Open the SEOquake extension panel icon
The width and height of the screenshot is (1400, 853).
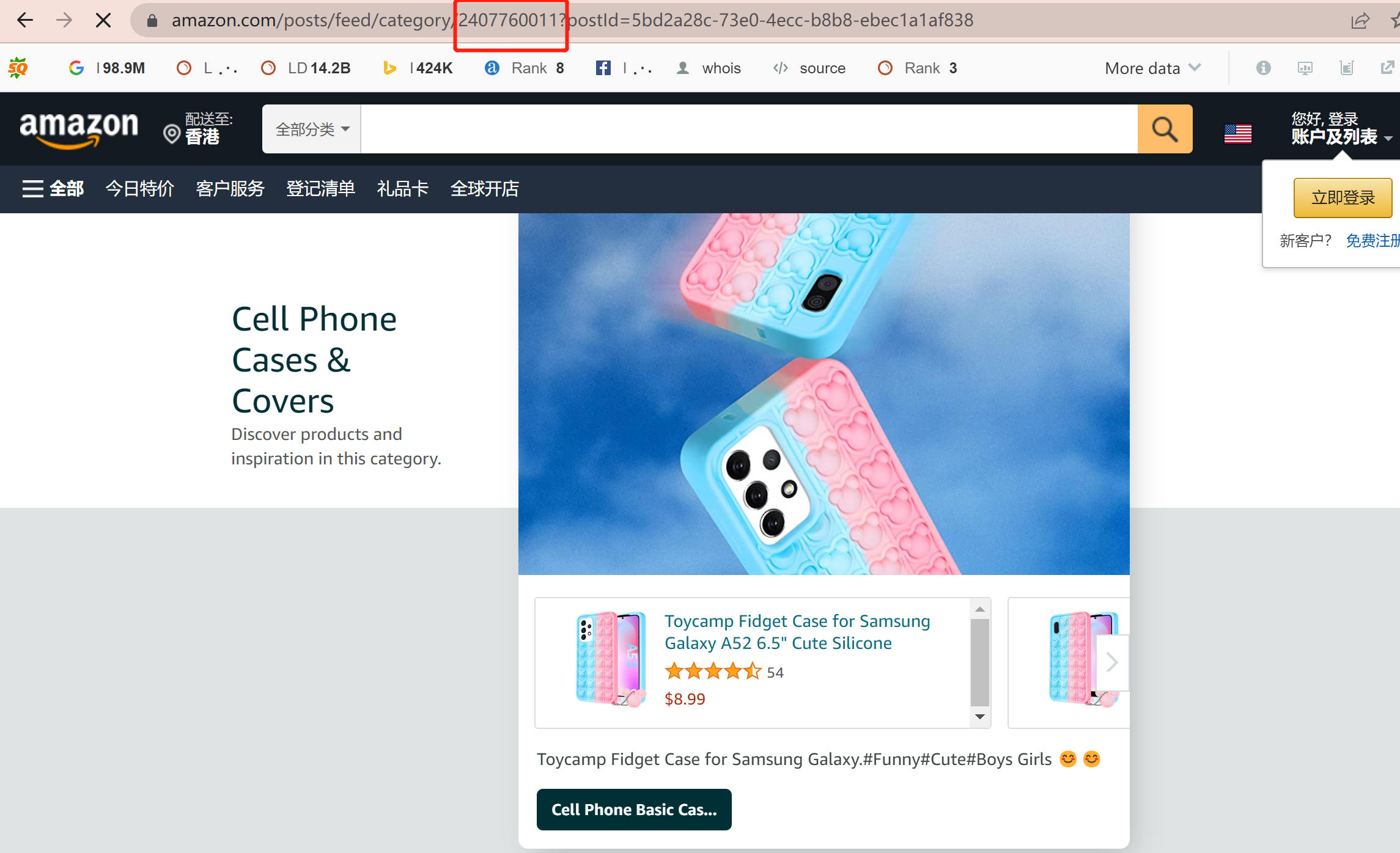coord(18,67)
